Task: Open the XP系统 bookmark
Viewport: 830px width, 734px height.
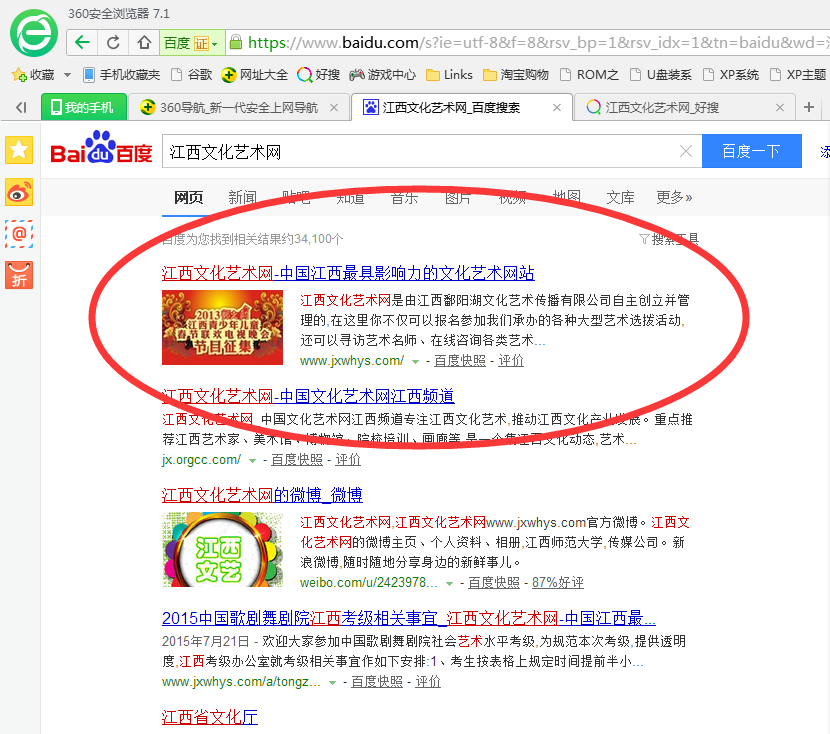Action: pos(731,75)
